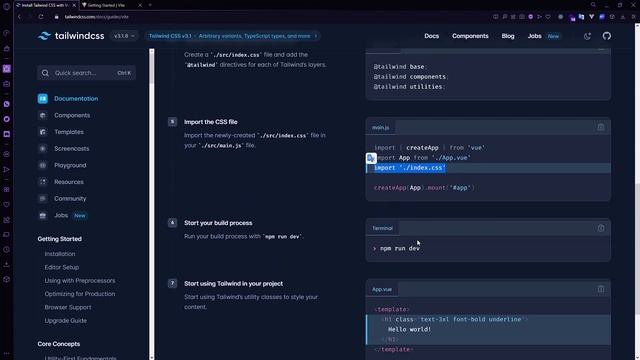Image resolution: width=640 pixels, height=360 pixels.
Task: Click the 'Core Concepts' section heading
Action: click(59, 344)
